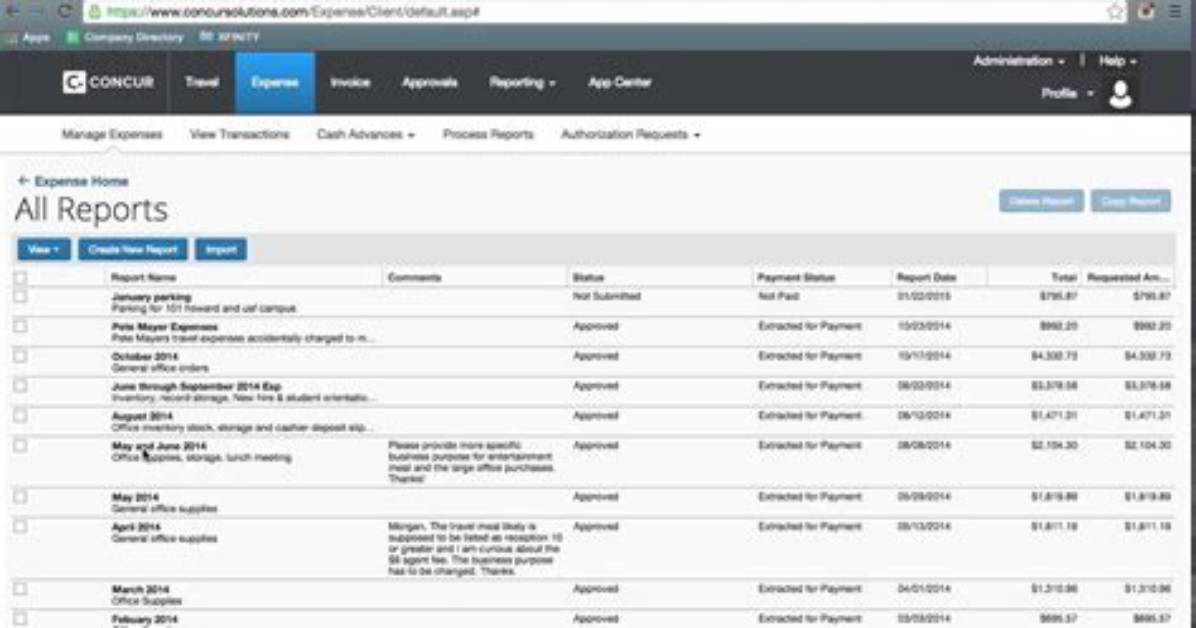This screenshot has width=1196, height=628.
Task: Open the "August 2014" report name
Action: tap(142, 416)
